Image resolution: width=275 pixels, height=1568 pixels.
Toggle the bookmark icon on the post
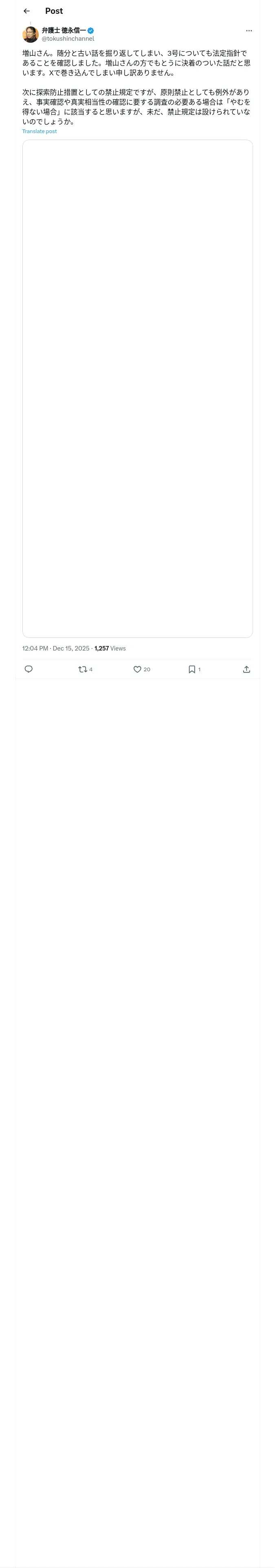(191, 669)
